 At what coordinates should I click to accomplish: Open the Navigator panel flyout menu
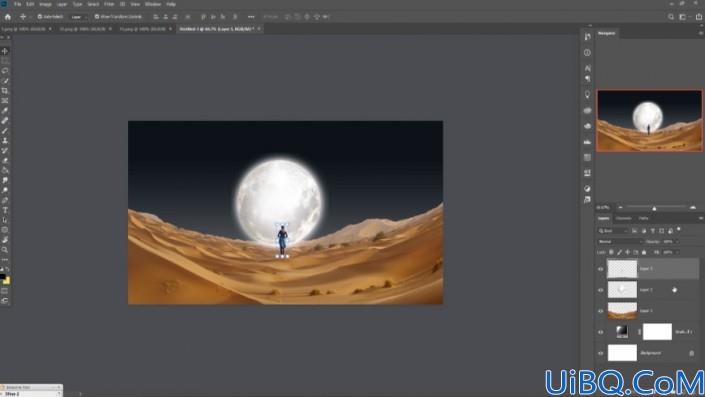click(x=701, y=33)
